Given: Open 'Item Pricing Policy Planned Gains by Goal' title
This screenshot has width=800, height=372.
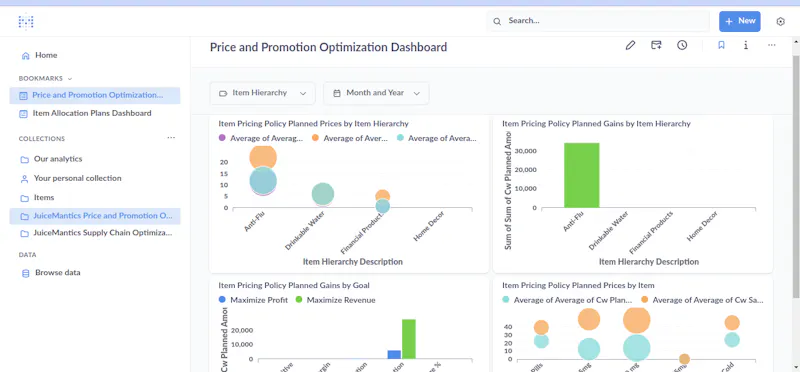Looking at the screenshot, I should (294, 285).
